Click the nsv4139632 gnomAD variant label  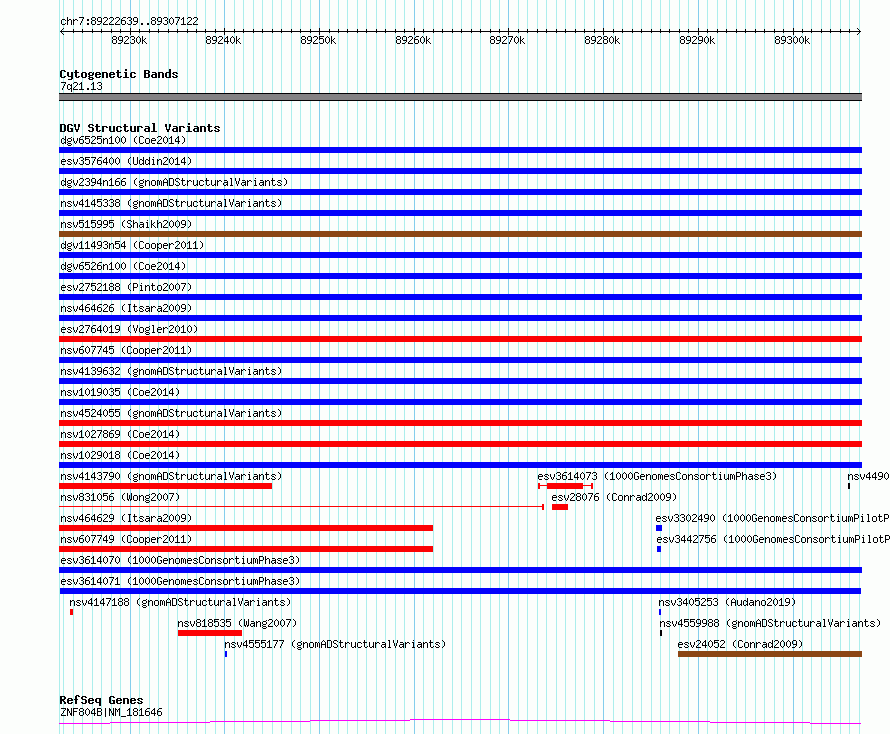point(171,371)
